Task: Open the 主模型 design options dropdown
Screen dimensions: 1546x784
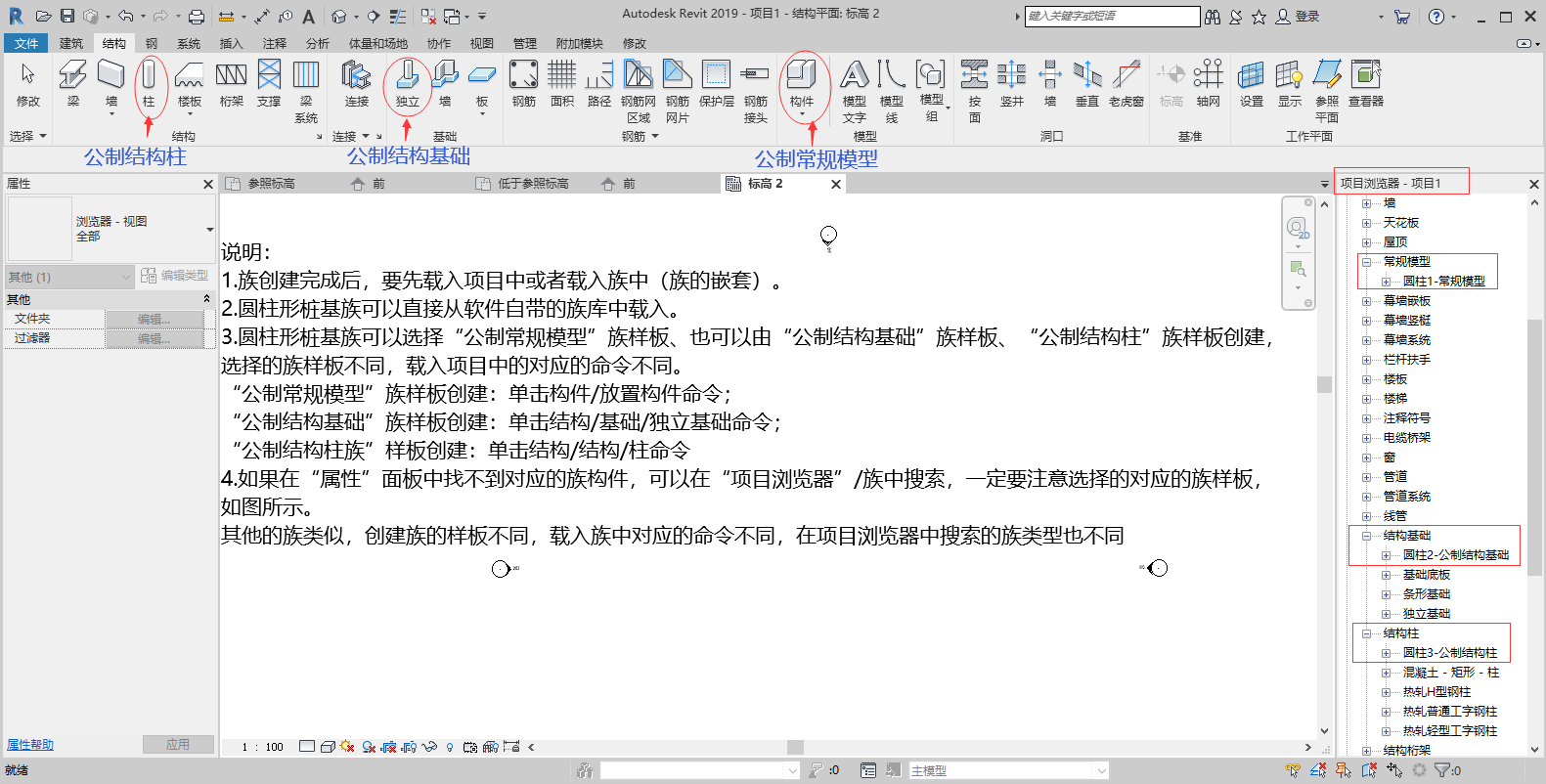Action: click(1009, 770)
